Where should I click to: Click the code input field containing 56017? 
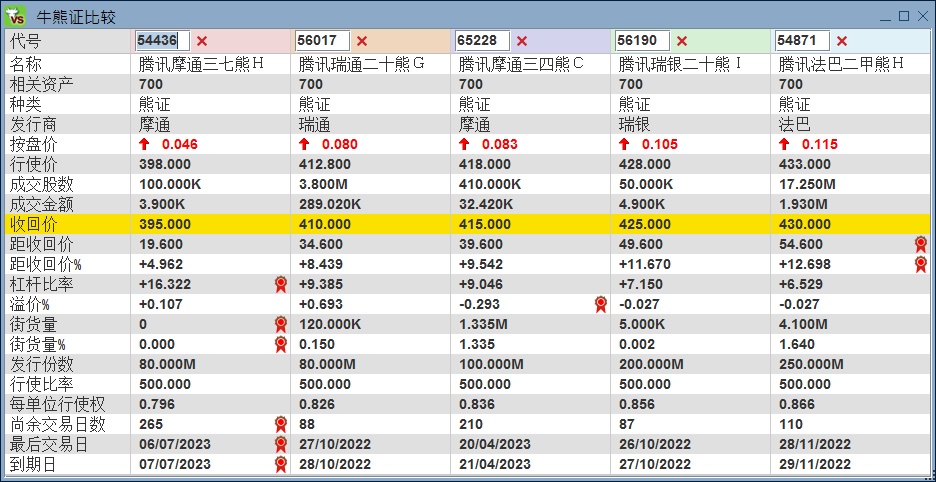coord(322,41)
